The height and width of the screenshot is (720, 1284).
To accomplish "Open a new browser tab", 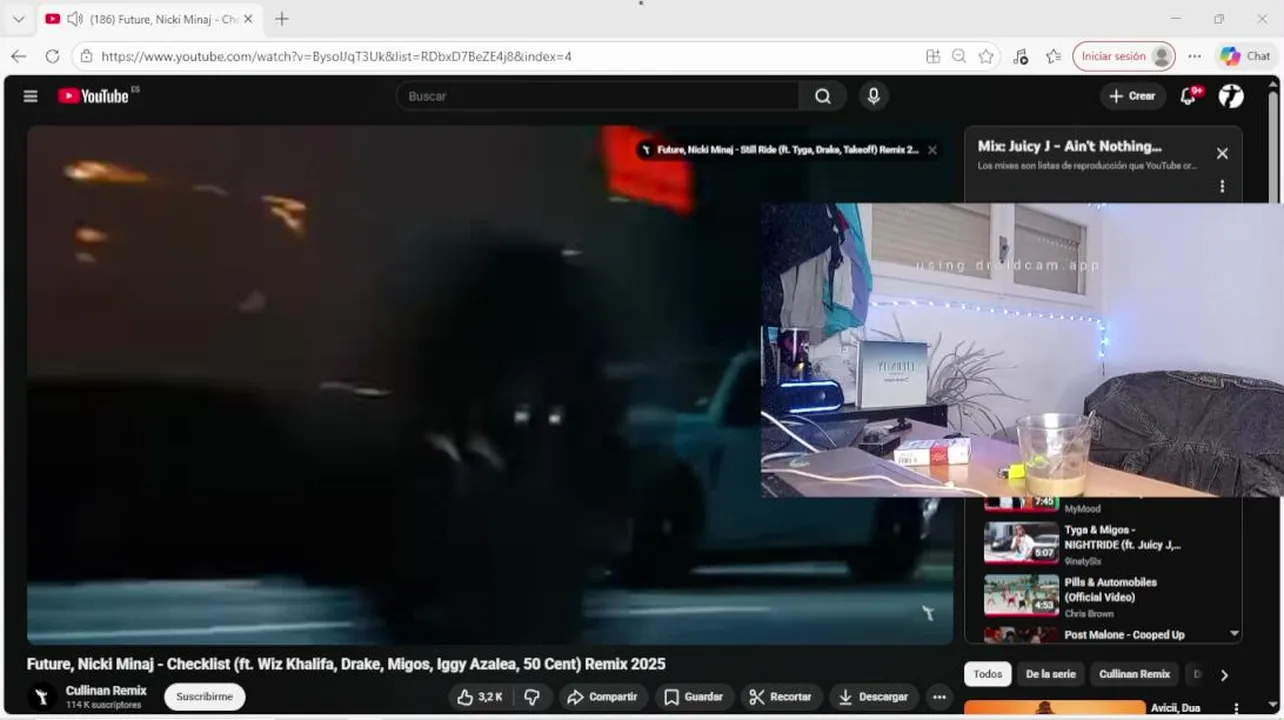I will (282, 19).
